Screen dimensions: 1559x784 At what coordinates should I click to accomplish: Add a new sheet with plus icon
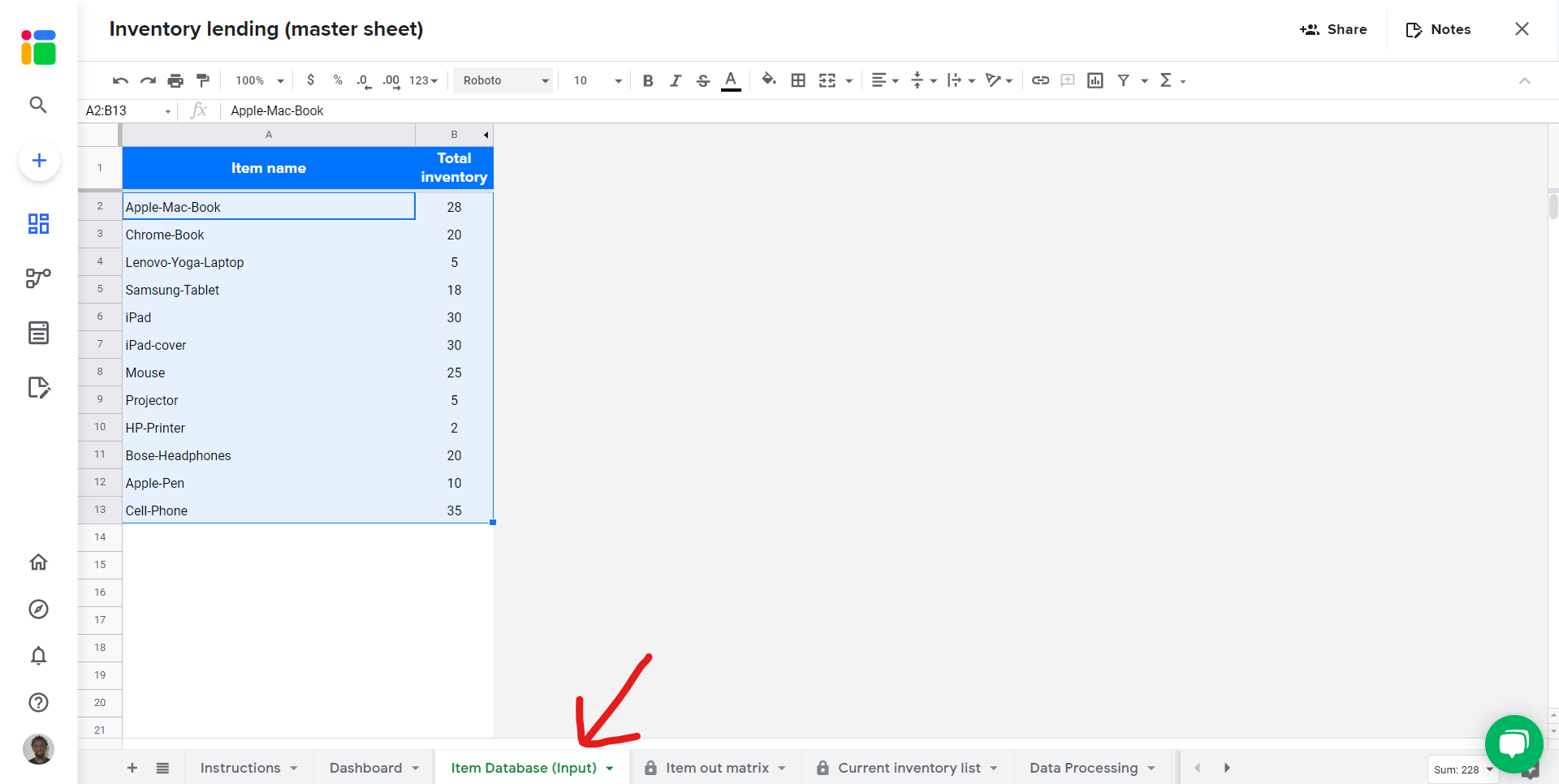coord(132,768)
